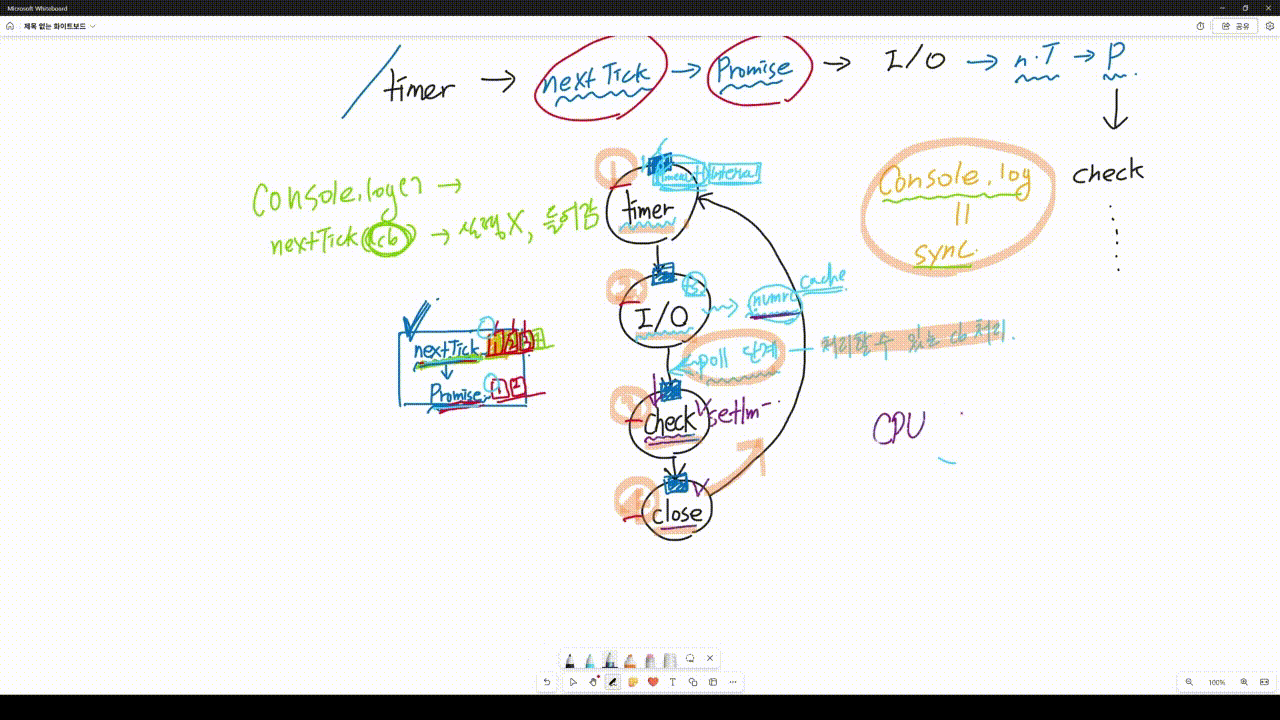
Task: Pick the teal pen
Action: 590,660
